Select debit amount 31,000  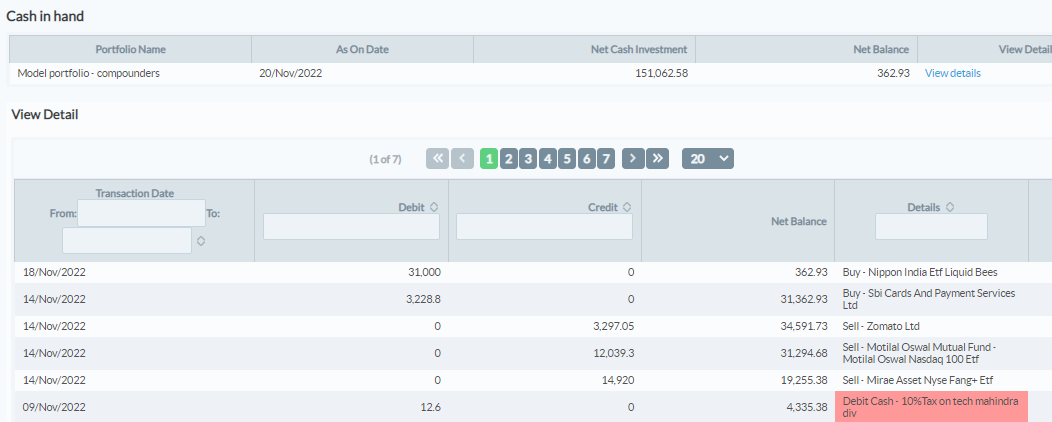[x=424, y=272]
